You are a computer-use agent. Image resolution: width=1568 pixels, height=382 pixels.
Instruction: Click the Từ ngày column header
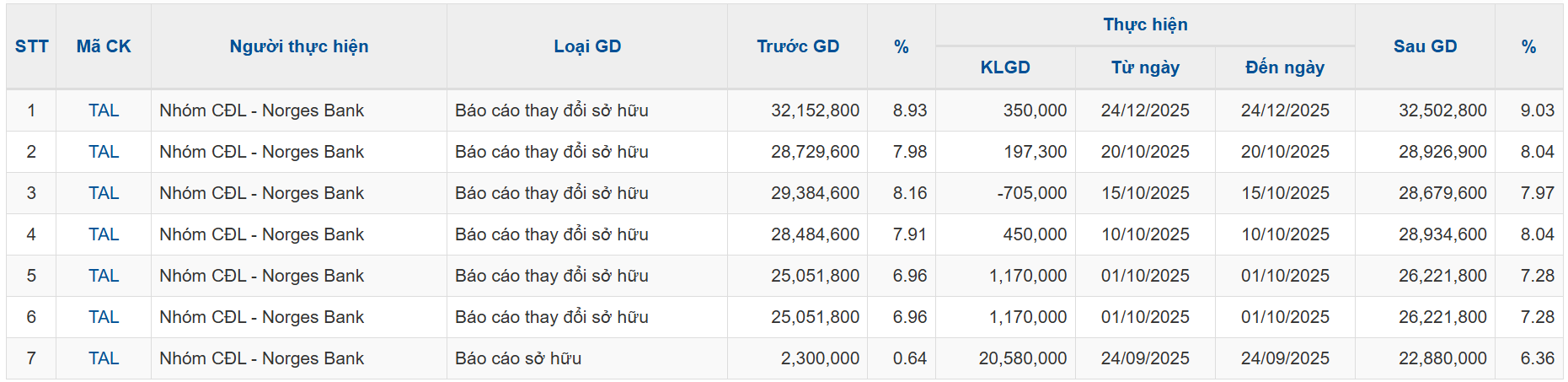click(x=1145, y=67)
